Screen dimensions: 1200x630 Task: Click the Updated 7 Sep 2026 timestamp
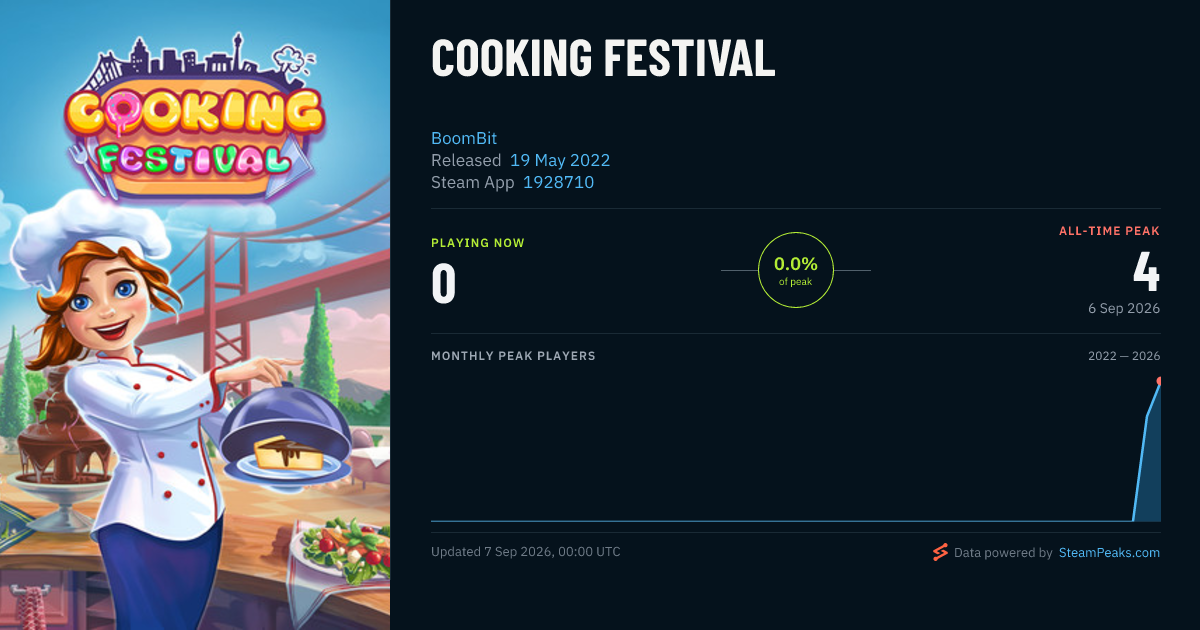[x=526, y=552]
